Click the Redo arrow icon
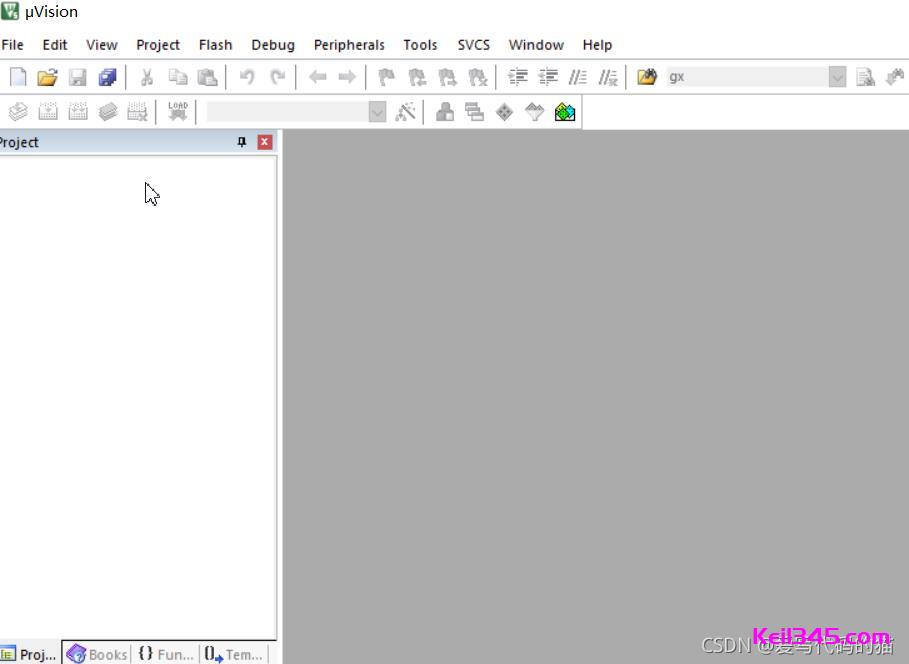This screenshot has height=664, width=909. point(278,77)
